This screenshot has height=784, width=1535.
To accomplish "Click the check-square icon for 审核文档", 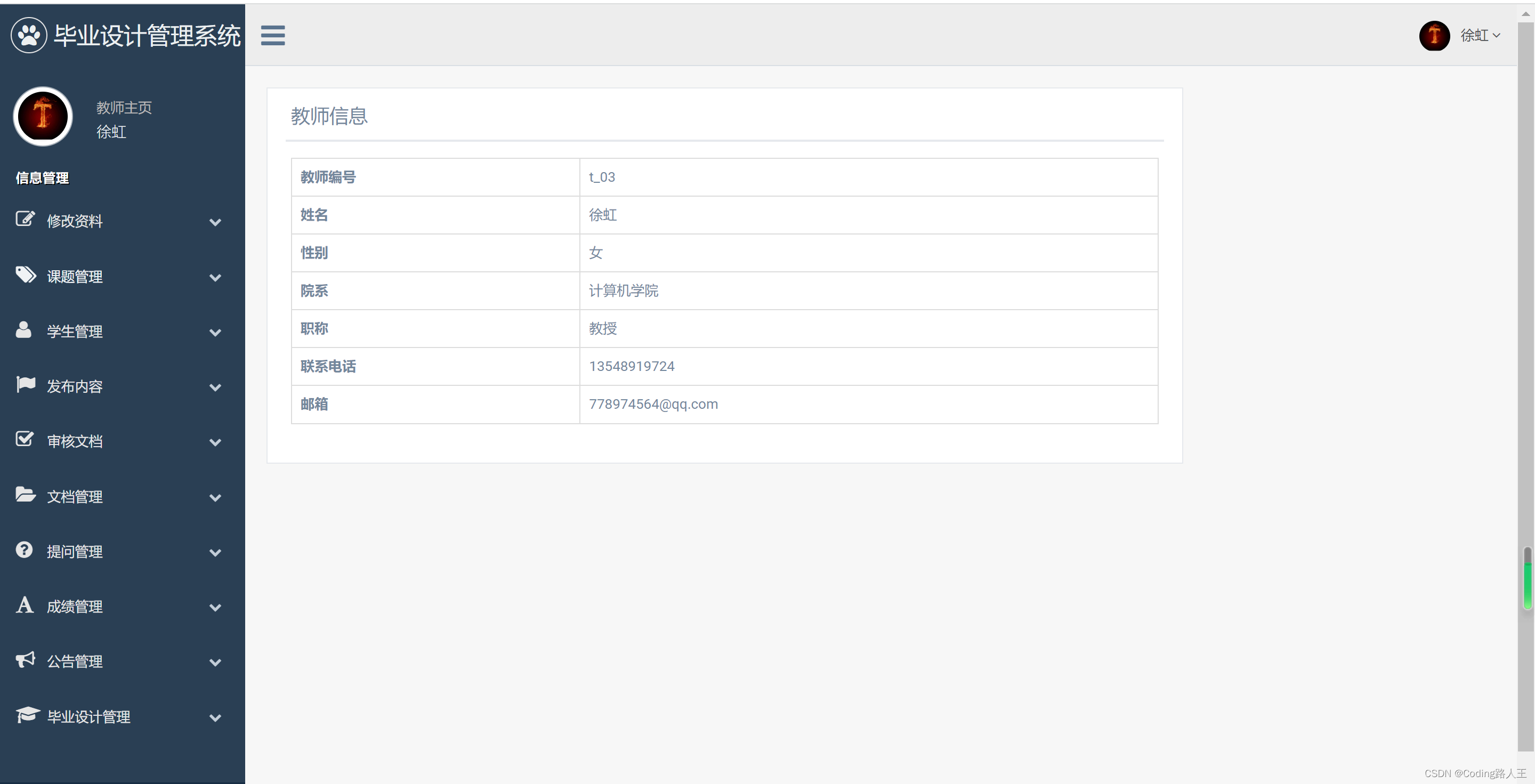I will pos(25,439).
